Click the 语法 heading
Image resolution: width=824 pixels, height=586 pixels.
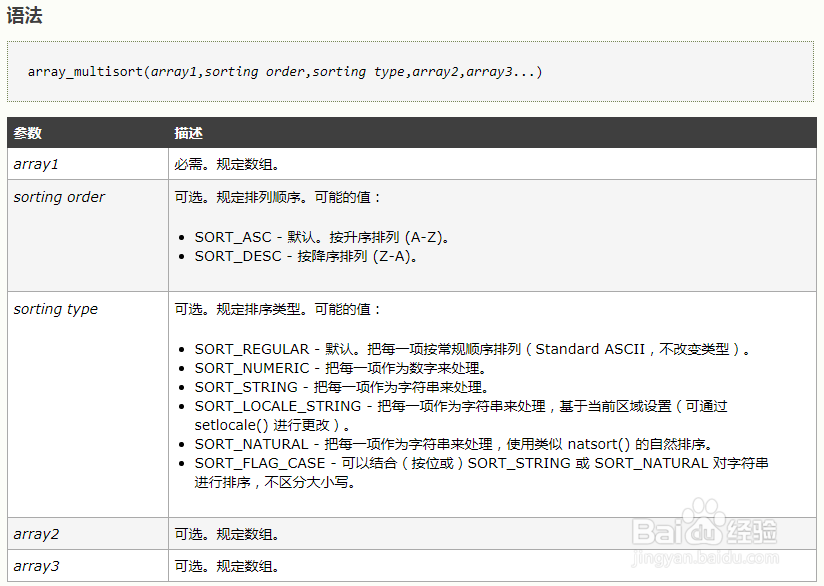tap(24, 15)
